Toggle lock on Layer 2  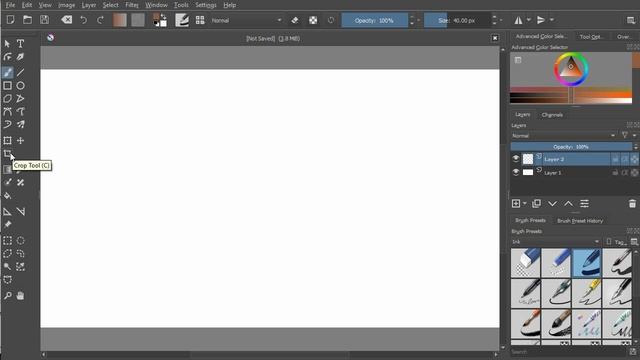[x=615, y=160]
